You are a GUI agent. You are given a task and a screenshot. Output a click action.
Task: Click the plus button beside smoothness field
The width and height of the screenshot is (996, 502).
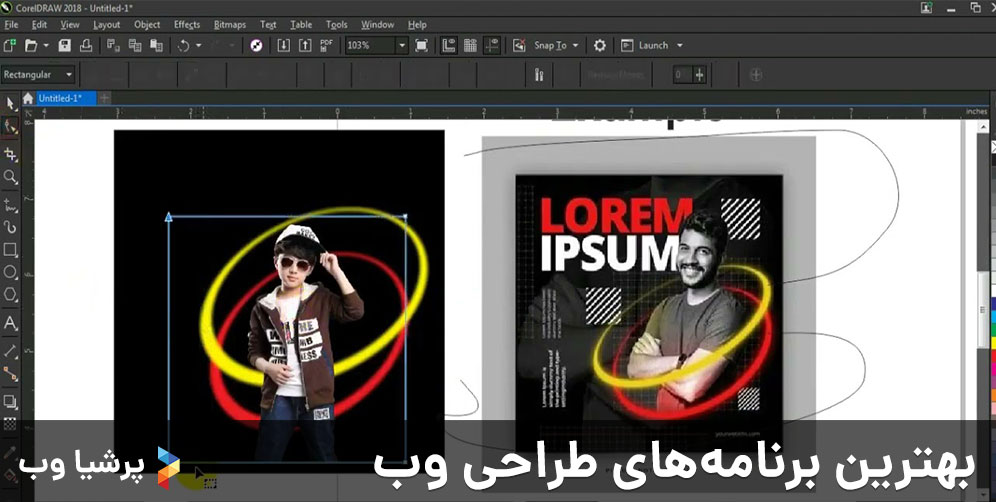(699, 74)
